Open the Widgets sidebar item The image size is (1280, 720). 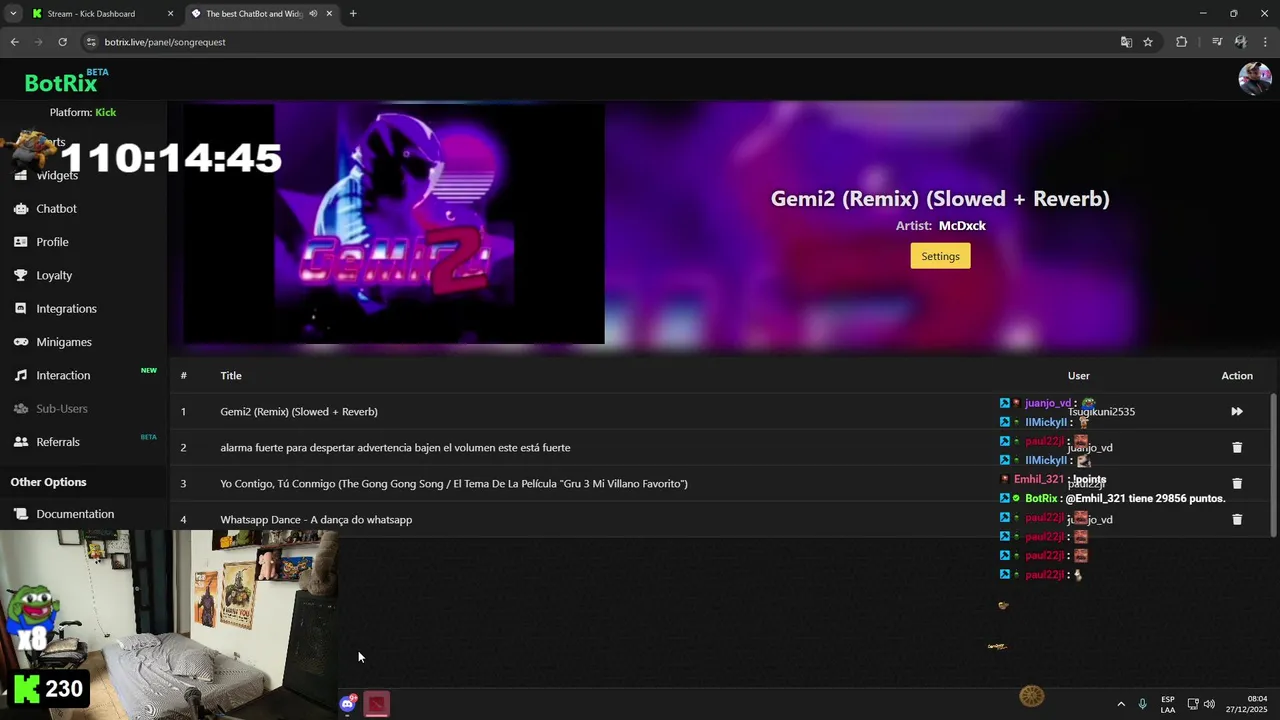click(x=57, y=175)
